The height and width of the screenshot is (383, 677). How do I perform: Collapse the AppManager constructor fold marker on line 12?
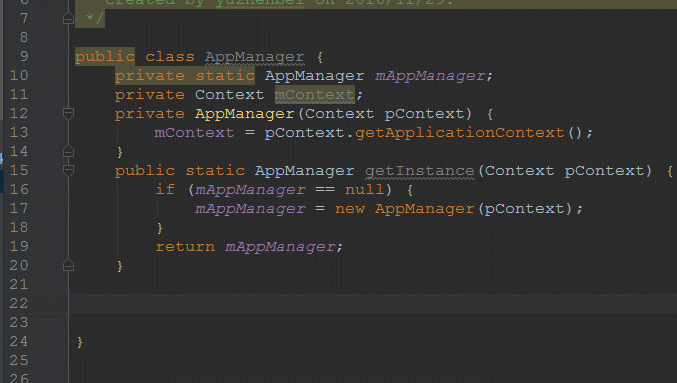(68, 114)
